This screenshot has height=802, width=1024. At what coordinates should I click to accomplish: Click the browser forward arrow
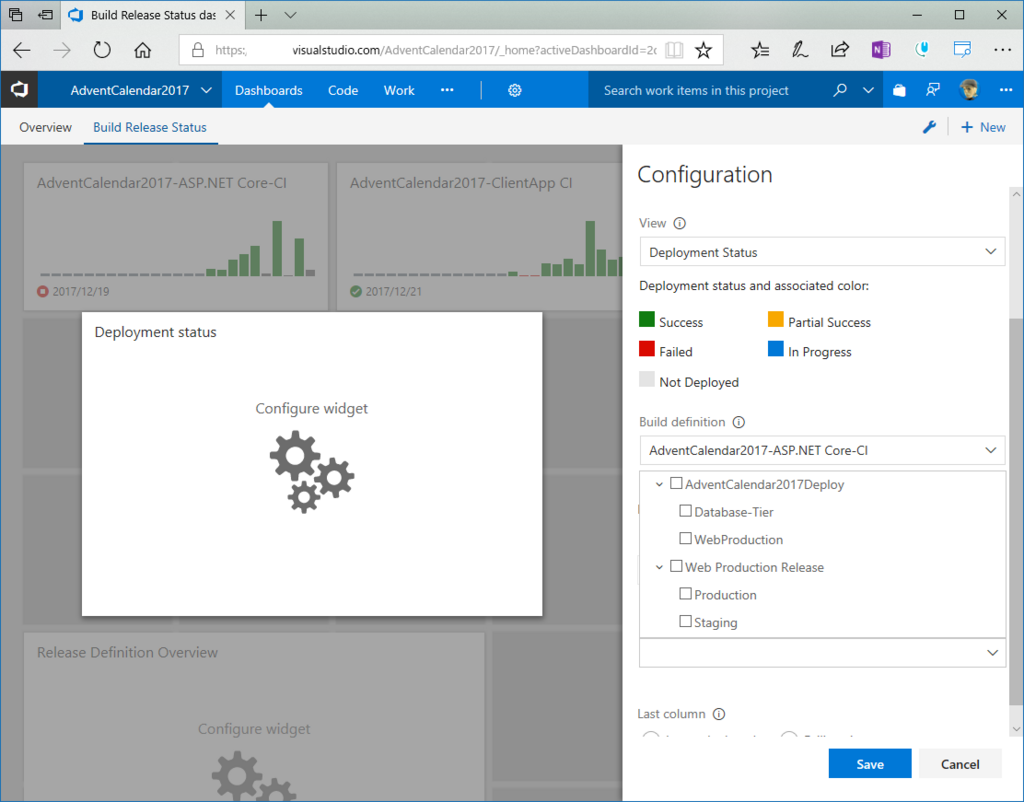pos(62,50)
